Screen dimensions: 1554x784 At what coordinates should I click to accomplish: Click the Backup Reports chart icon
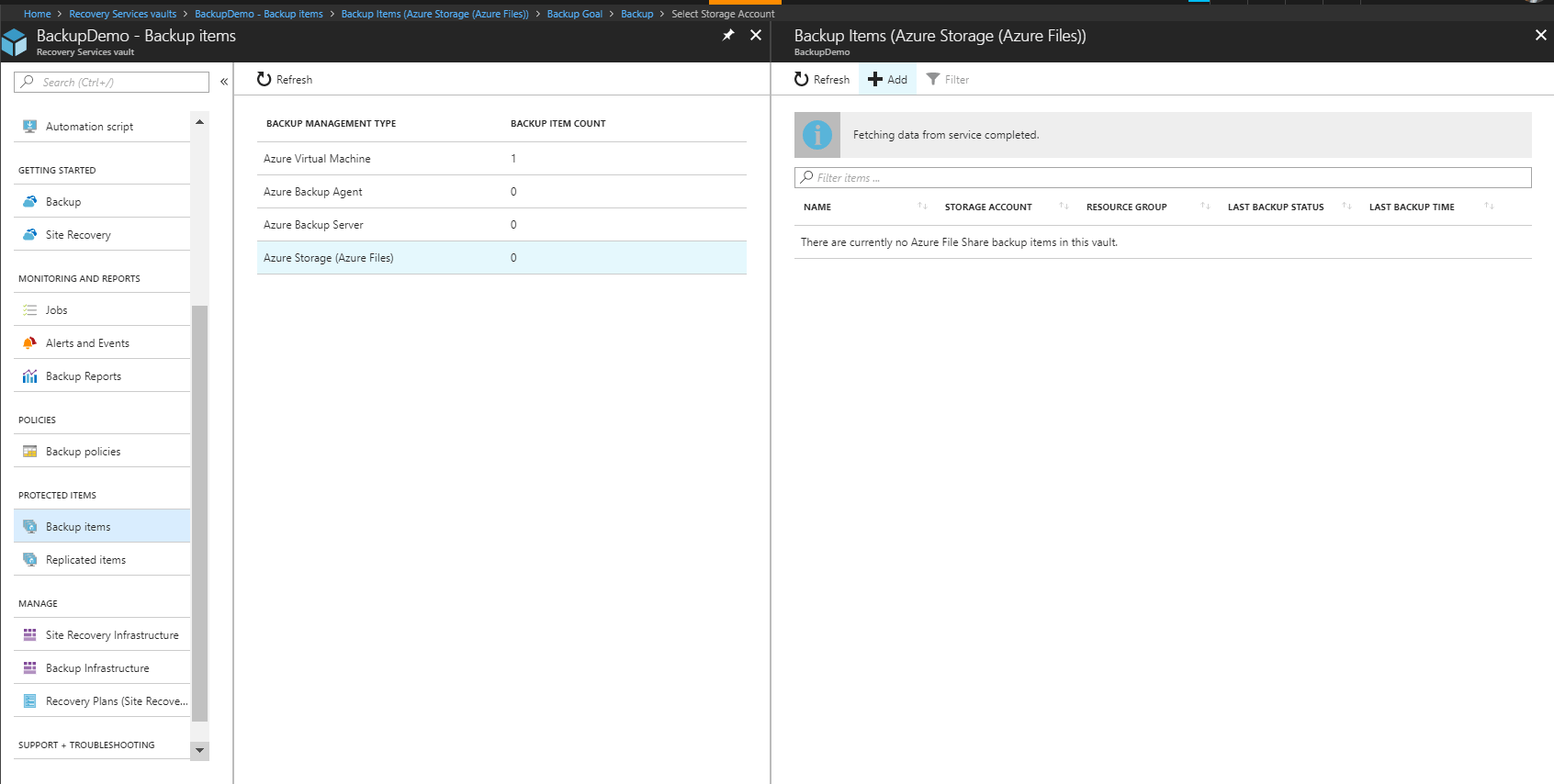[x=29, y=376]
